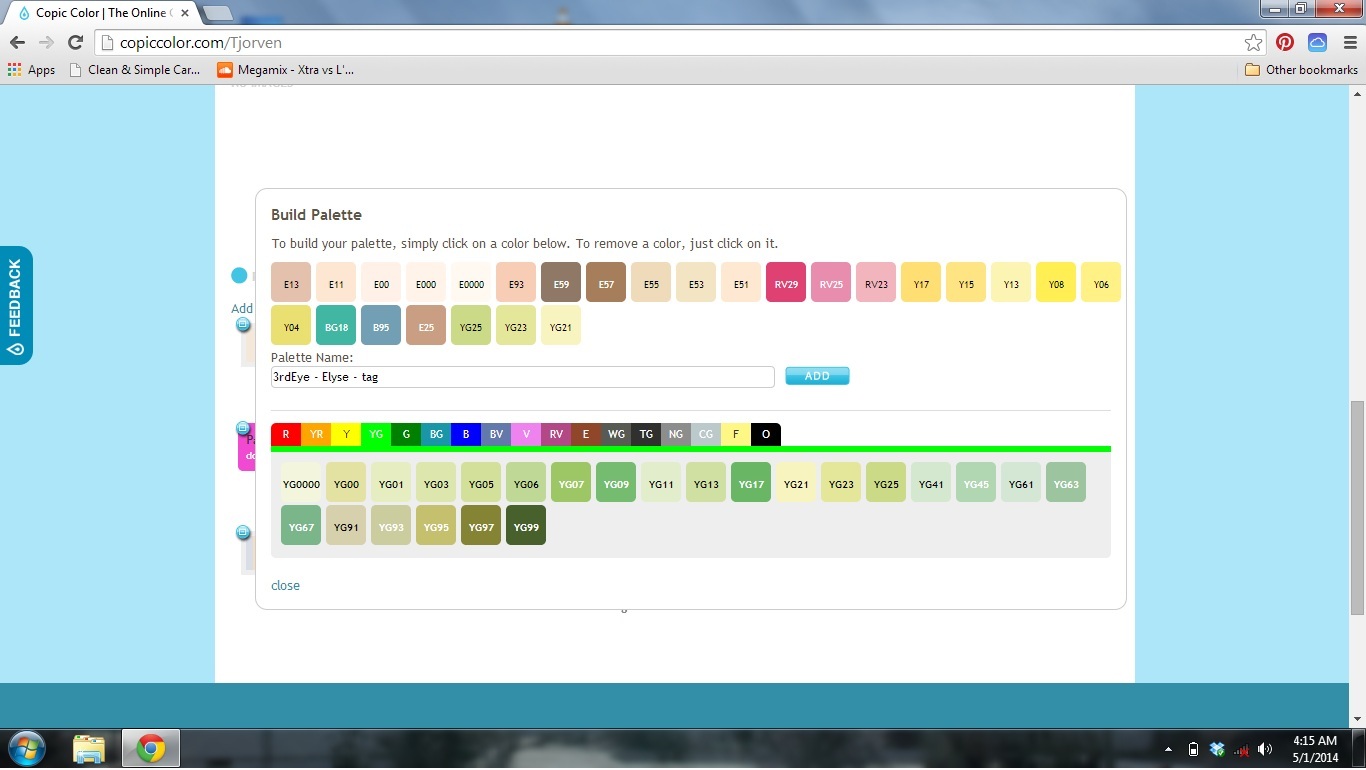The height and width of the screenshot is (770, 1366).
Task: Remove RV29 from the selected palette
Action: tap(786, 283)
